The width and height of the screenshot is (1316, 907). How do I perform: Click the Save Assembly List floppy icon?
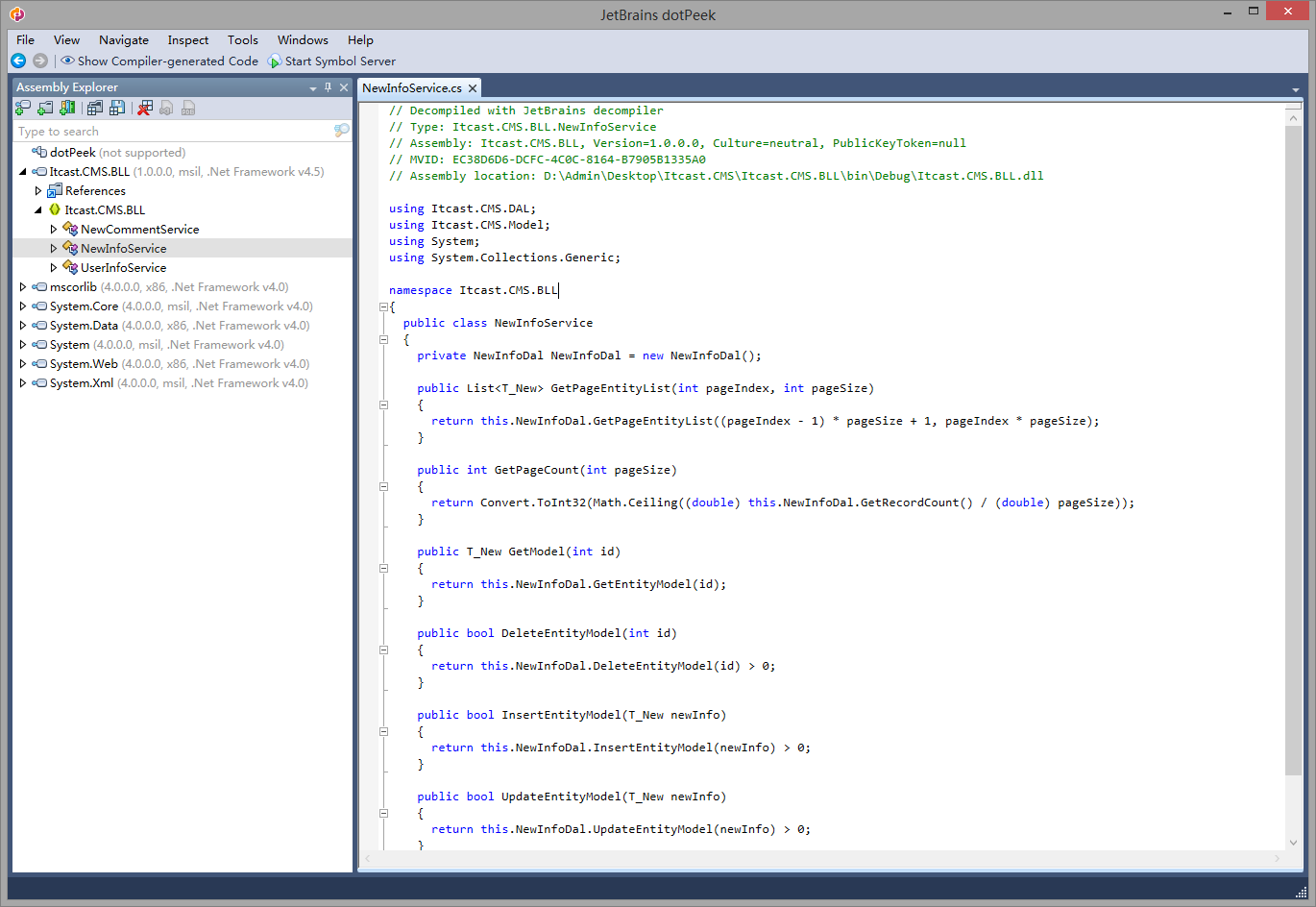(x=117, y=109)
